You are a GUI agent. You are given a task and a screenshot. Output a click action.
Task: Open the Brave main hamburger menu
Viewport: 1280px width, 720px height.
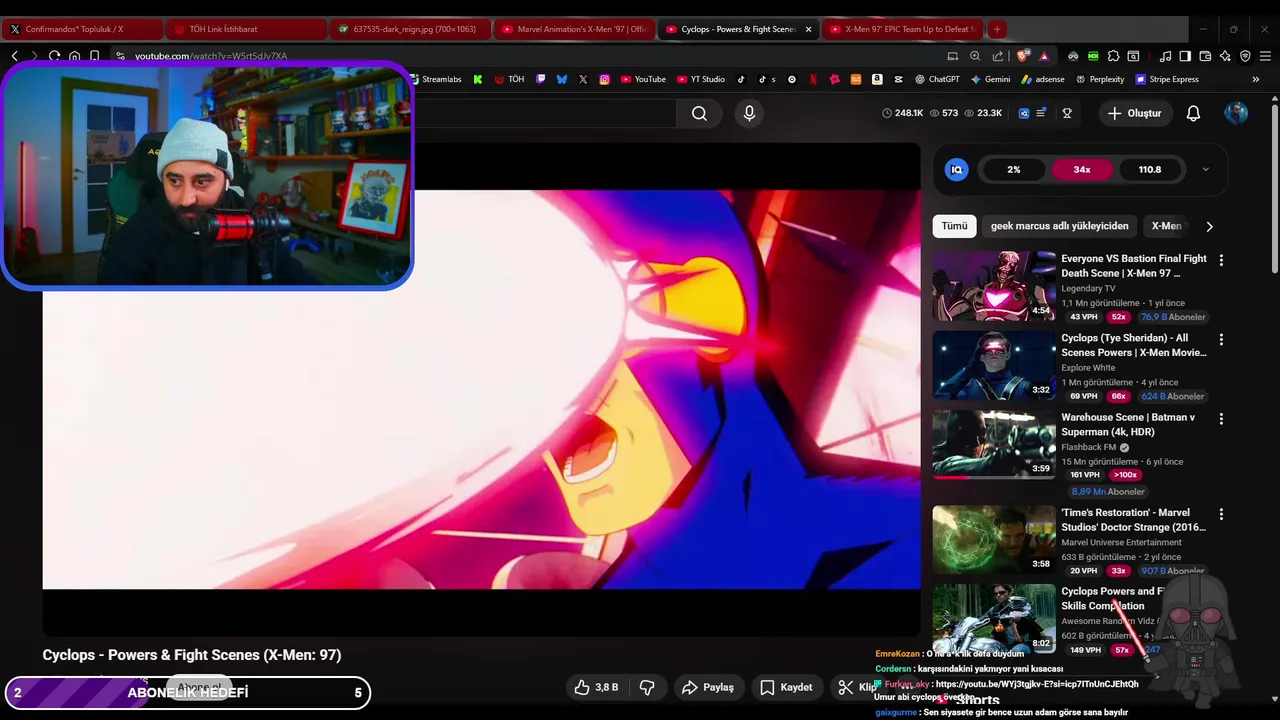pos(1265,56)
